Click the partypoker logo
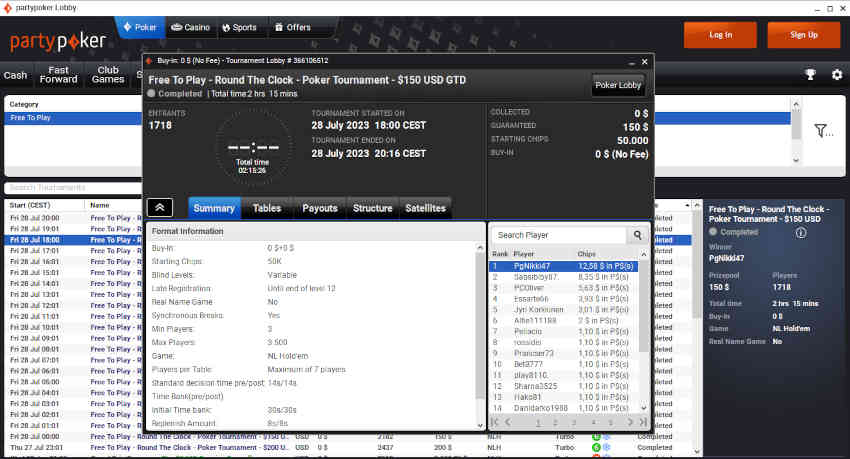Viewport: 850px width, 459px height. coord(57,41)
